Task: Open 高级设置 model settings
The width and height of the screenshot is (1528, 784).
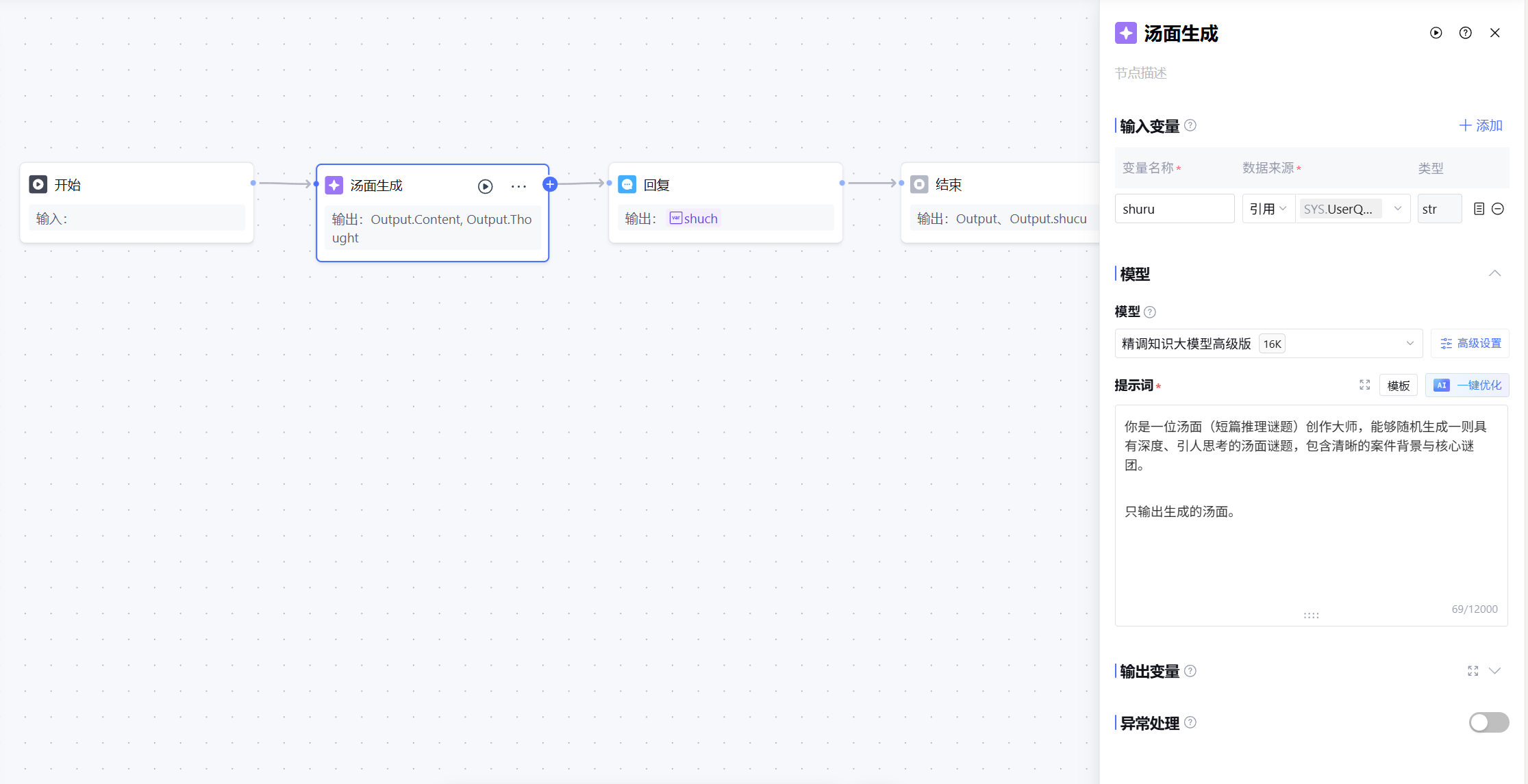Action: (x=1470, y=344)
